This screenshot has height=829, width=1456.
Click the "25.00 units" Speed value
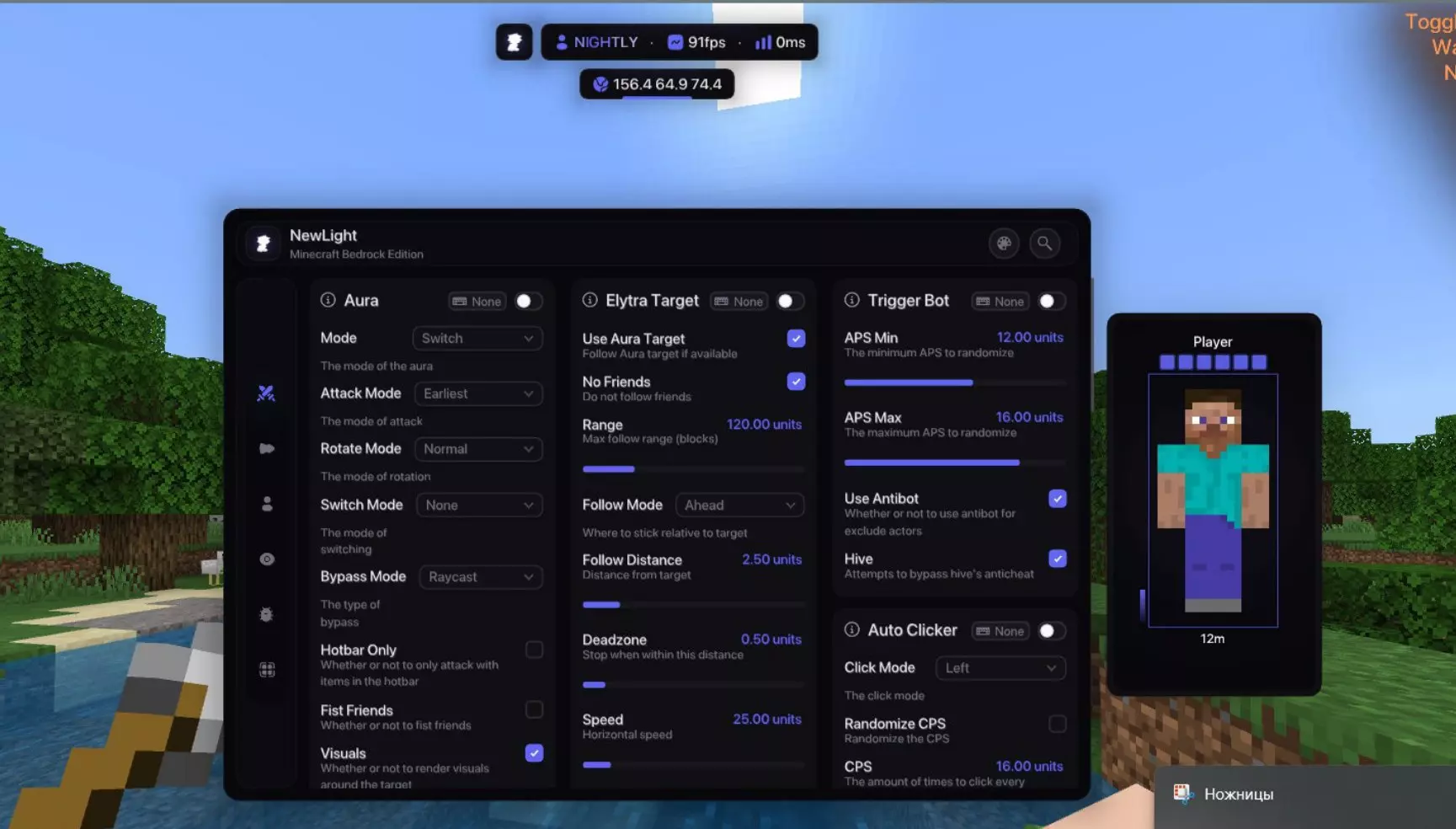(x=767, y=719)
